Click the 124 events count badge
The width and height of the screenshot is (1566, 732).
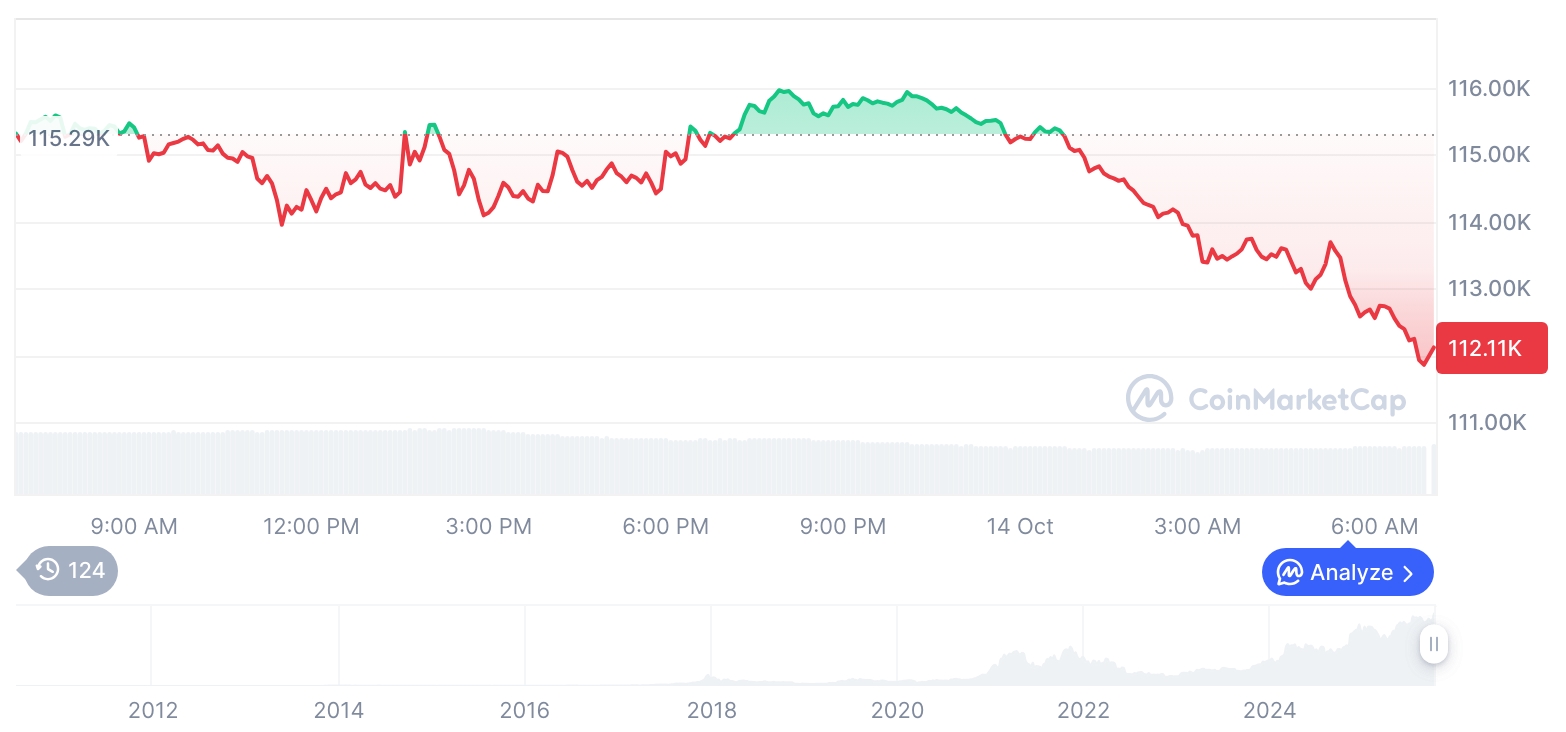pyautogui.click(x=70, y=571)
